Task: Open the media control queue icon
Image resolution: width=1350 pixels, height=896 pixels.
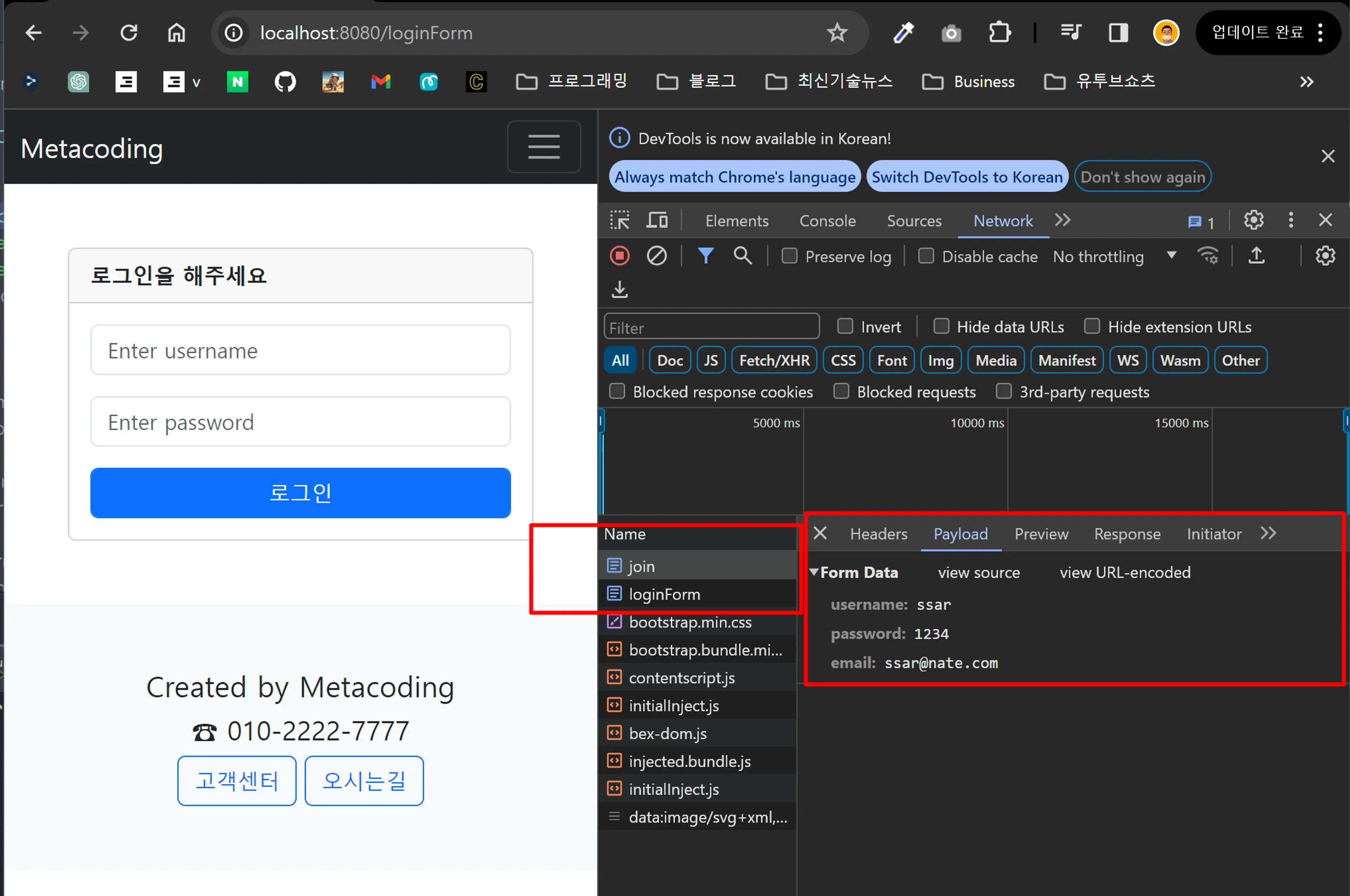Action: point(1071,33)
